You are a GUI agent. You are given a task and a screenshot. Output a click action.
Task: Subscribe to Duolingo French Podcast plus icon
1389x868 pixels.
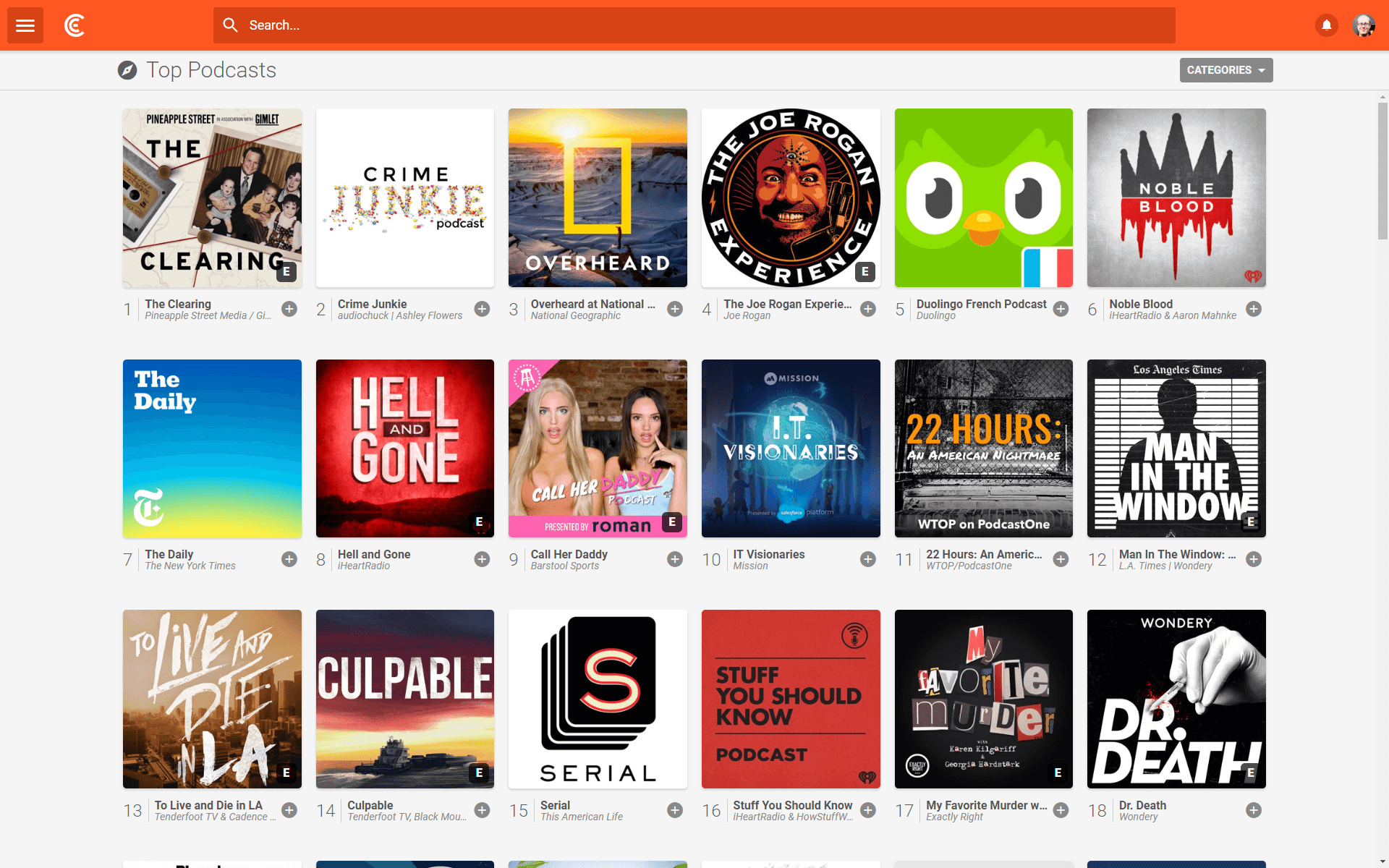click(x=1061, y=309)
